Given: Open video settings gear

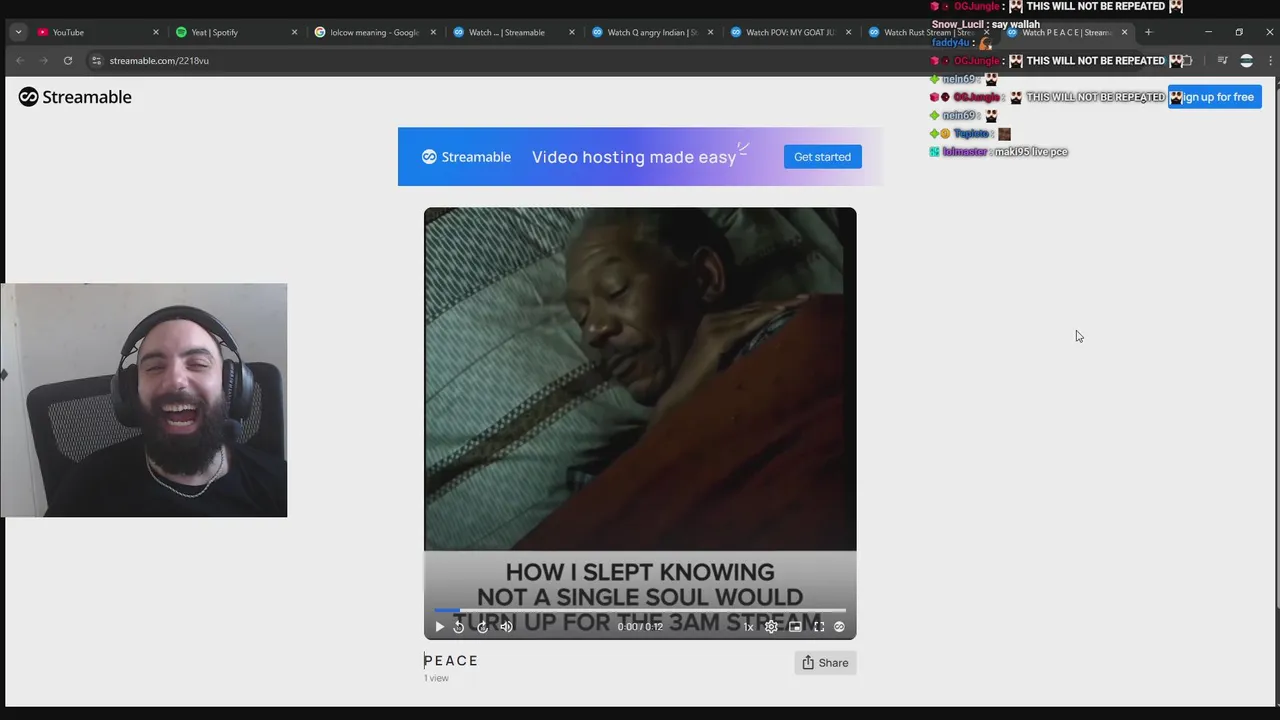Looking at the screenshot, I should 771,627.
